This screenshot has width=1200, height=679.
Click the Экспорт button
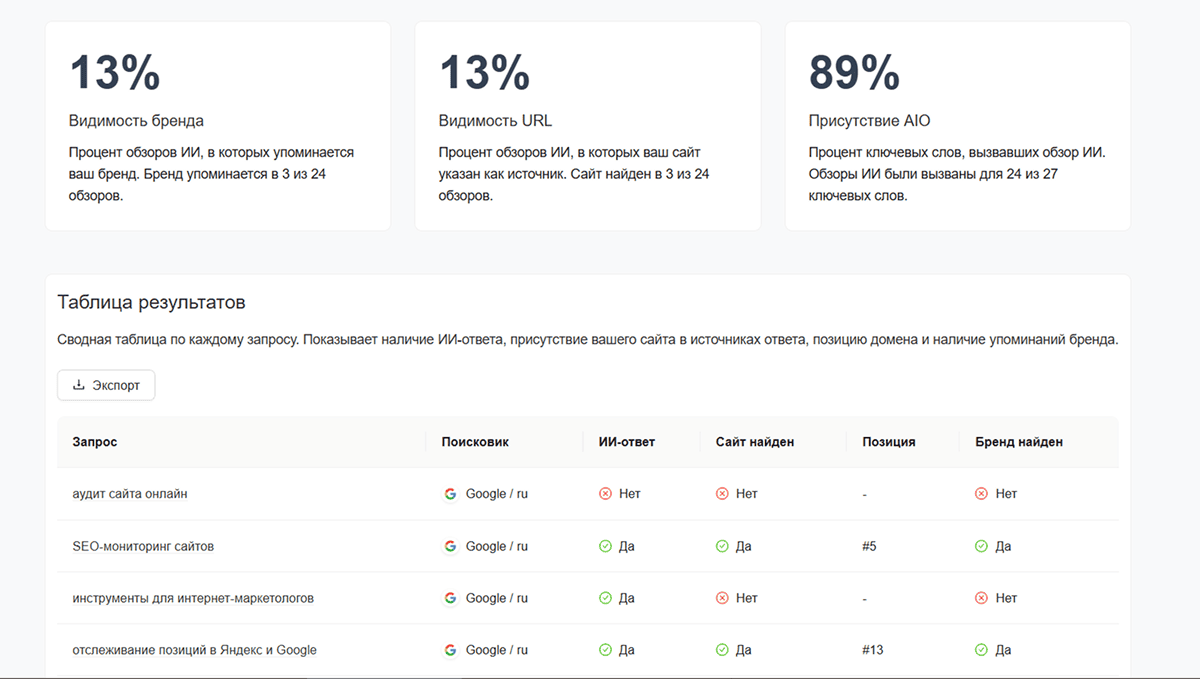pyautogui.click(x=105, y=384)
